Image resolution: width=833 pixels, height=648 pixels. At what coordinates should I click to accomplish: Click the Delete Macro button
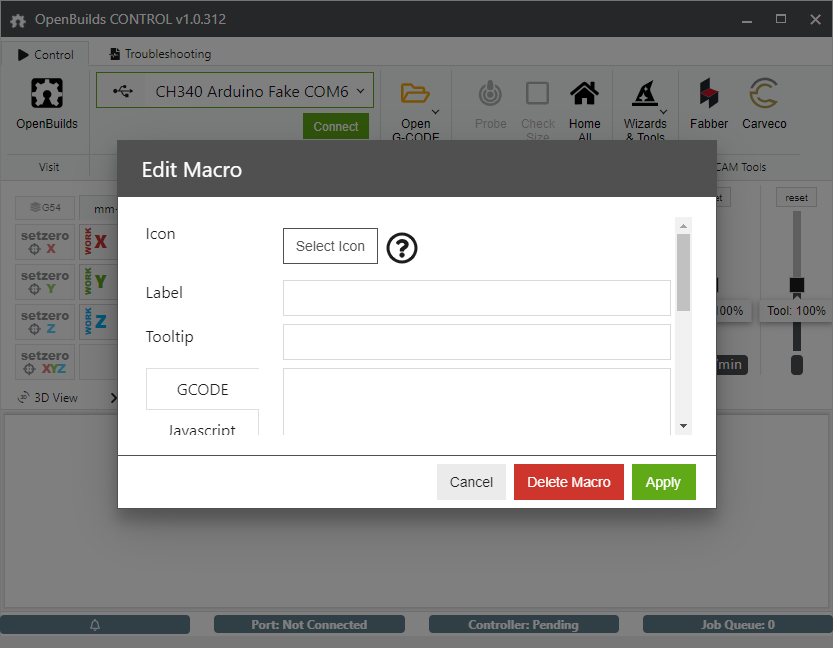pos(569,482)
